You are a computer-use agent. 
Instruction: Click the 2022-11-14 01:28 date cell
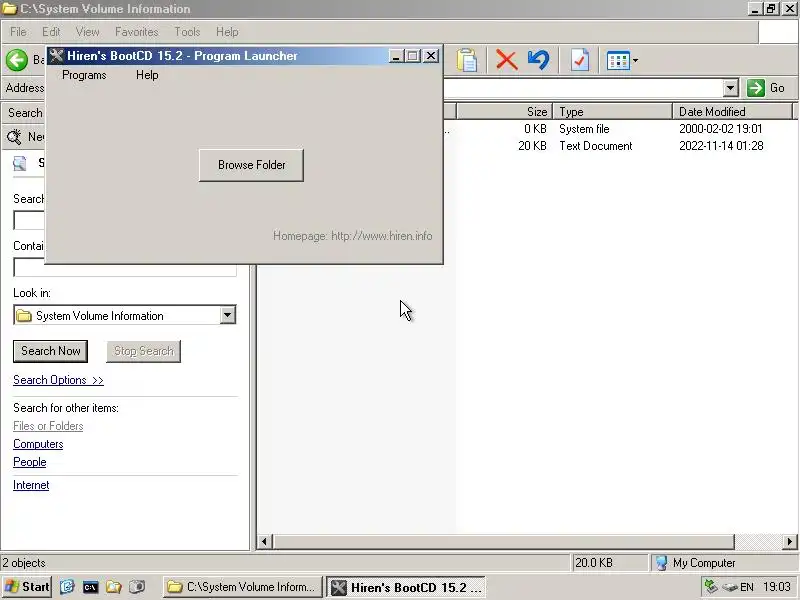tap(721, 146)
